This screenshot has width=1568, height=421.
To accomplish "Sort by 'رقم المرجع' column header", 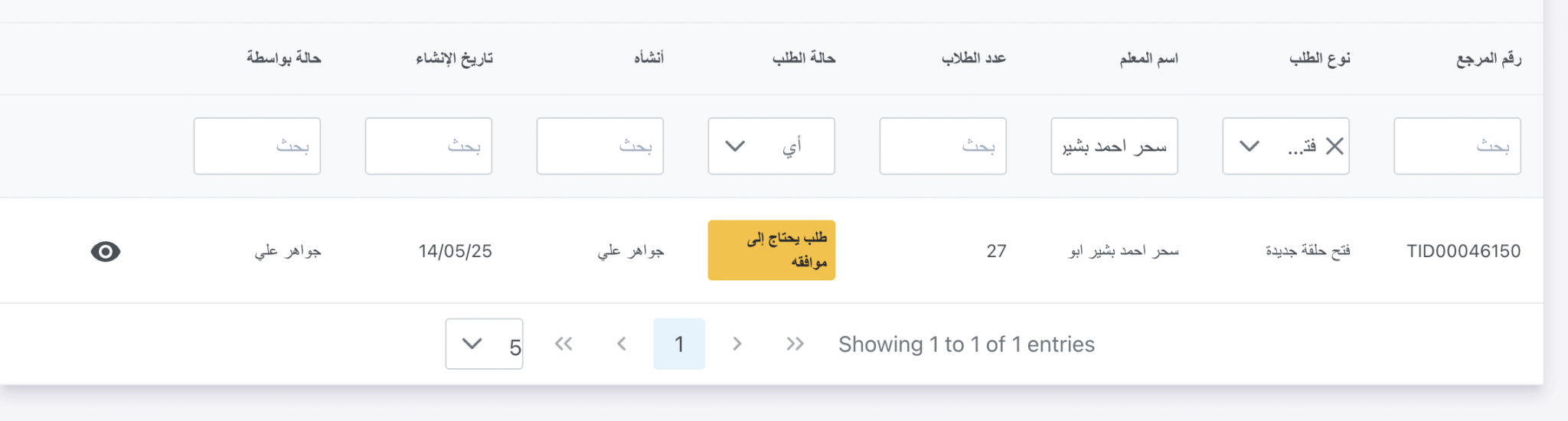I will coord(1488,58).
